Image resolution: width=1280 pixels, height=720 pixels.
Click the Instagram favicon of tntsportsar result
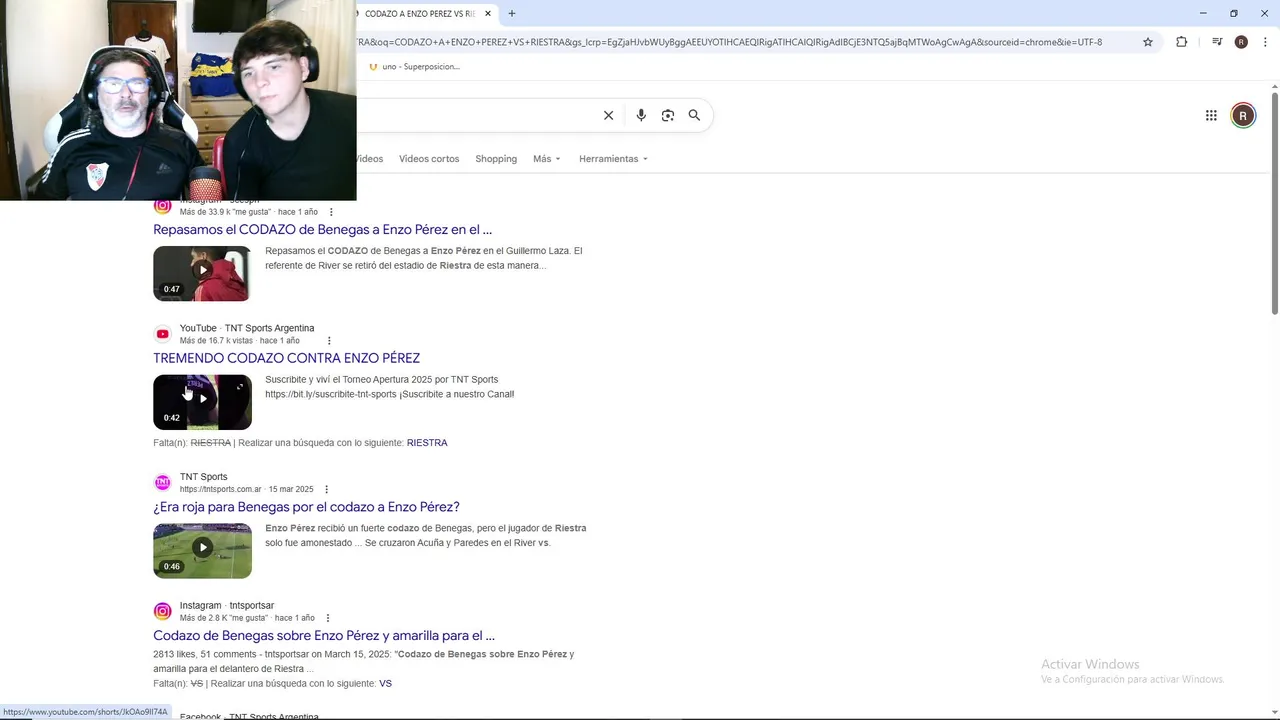(x=162, y=611)
